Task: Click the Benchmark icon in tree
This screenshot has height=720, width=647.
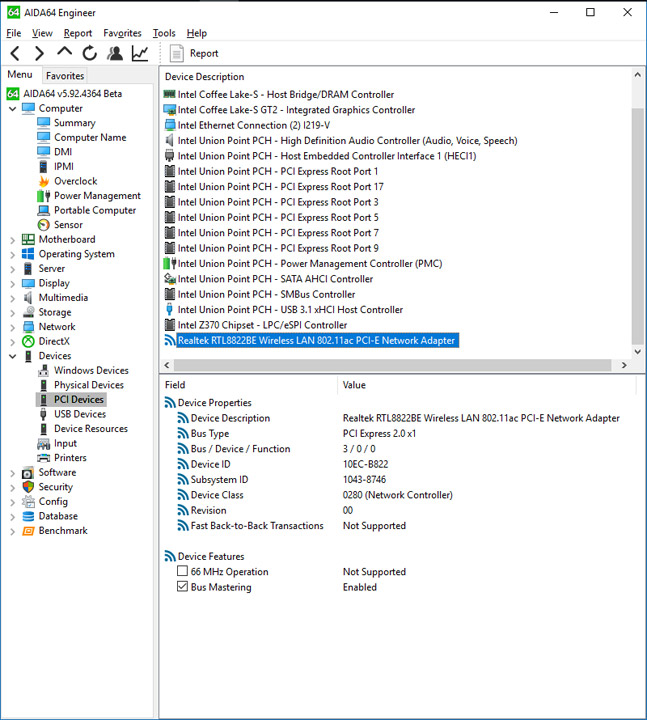Action: (x=28, y=531)
